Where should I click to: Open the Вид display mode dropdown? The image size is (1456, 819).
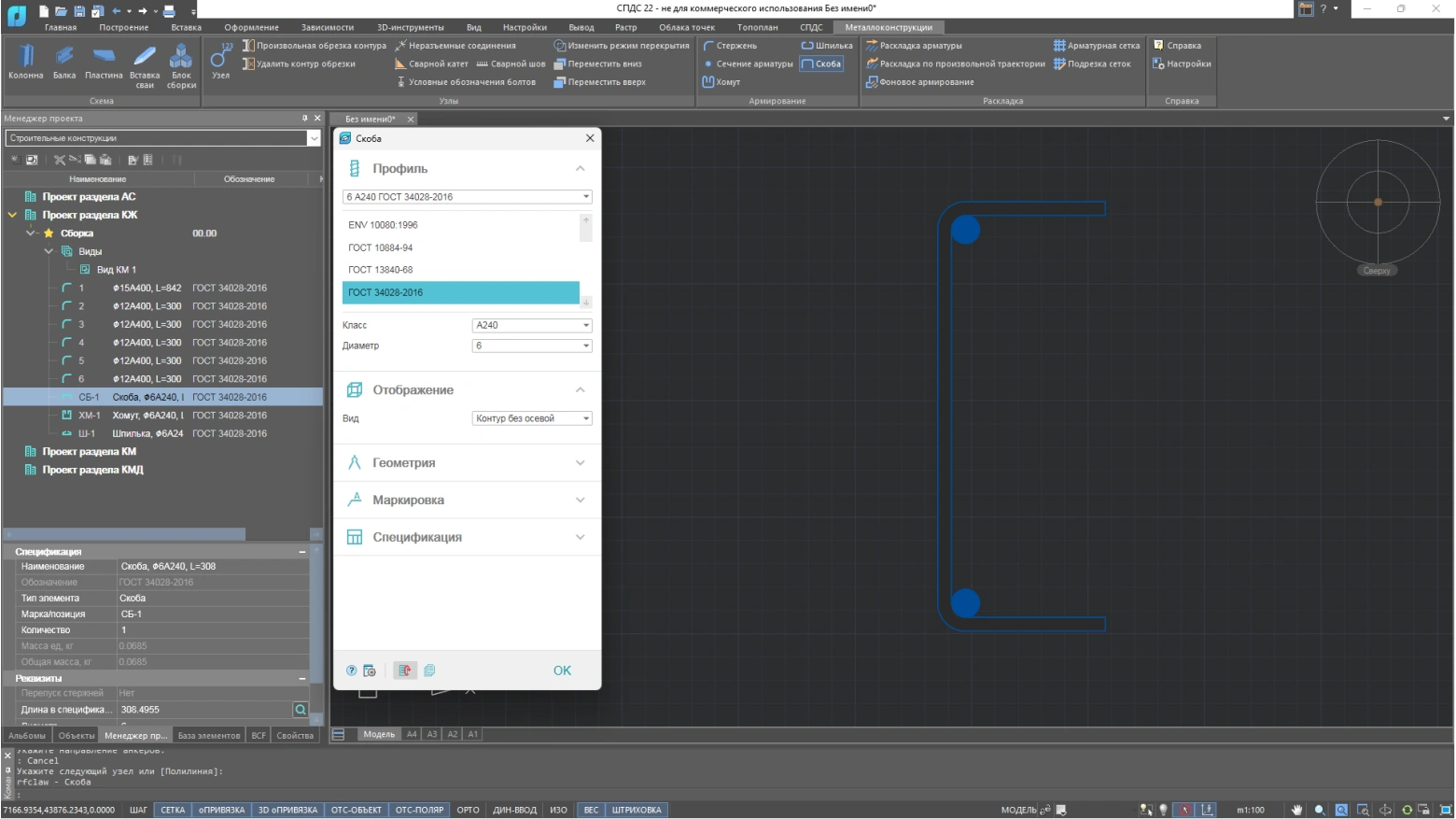[532, 418]
